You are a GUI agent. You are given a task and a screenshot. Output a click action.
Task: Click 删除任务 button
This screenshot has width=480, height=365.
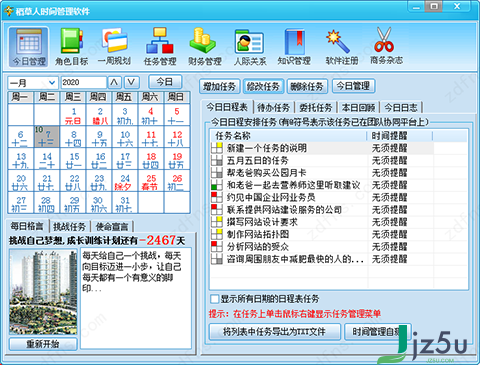307,87
